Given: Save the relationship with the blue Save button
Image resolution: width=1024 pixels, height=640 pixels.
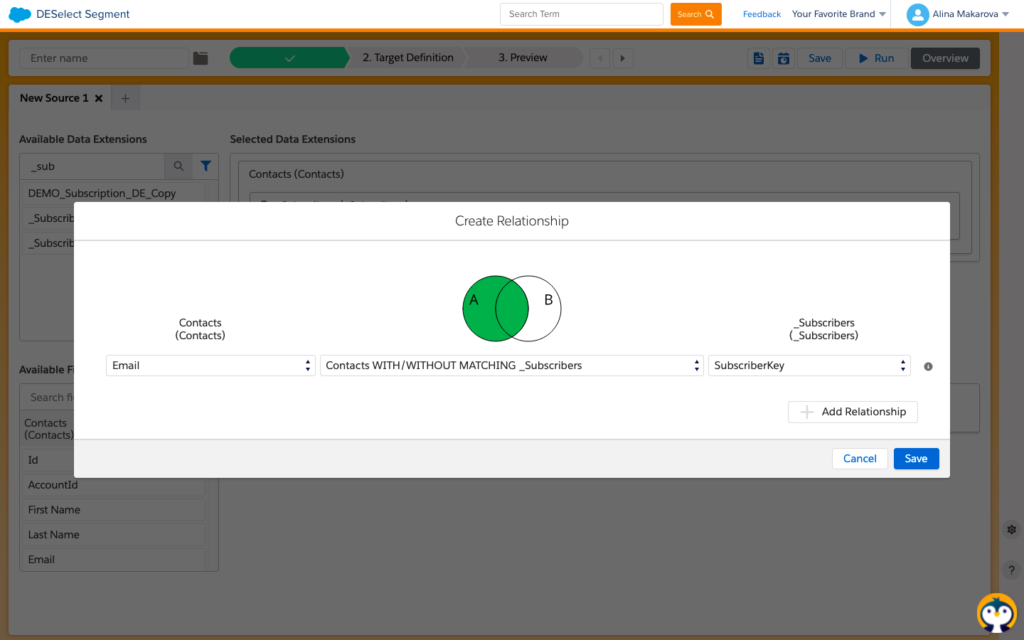Looking at the screenshot, I should click(x=916, y=459).
